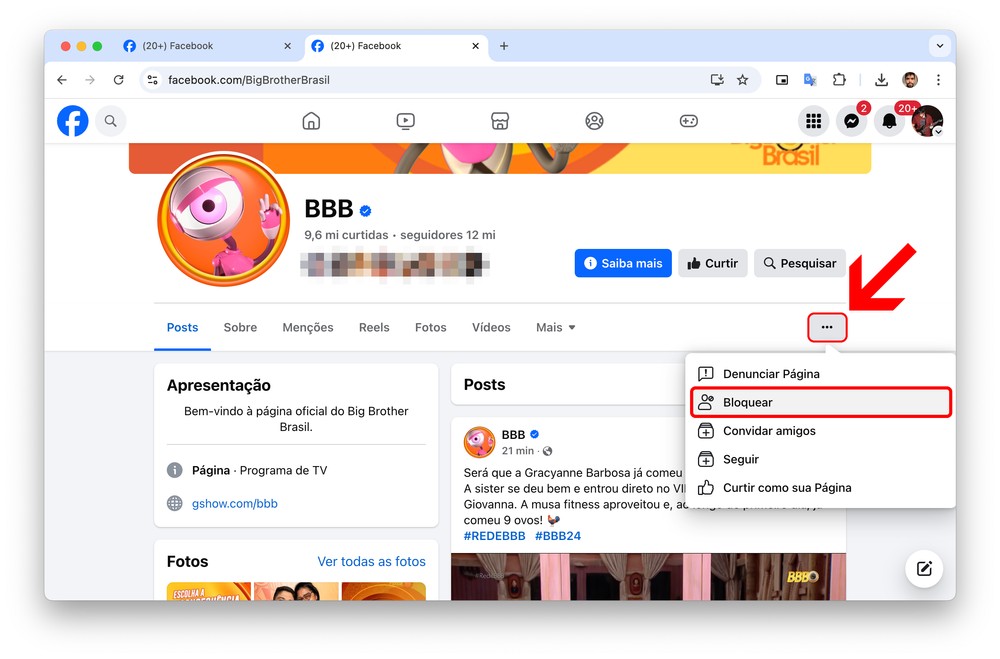
Task: Open the three-dot page options menu
Action: (827, 327)
